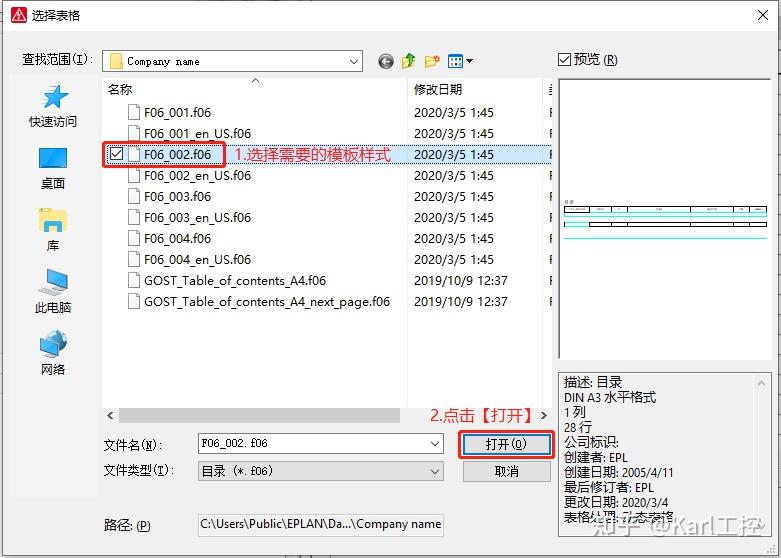Select file F06_002_en_US.f06
This screenshot has width=781, height=558.
pos(197,175)
